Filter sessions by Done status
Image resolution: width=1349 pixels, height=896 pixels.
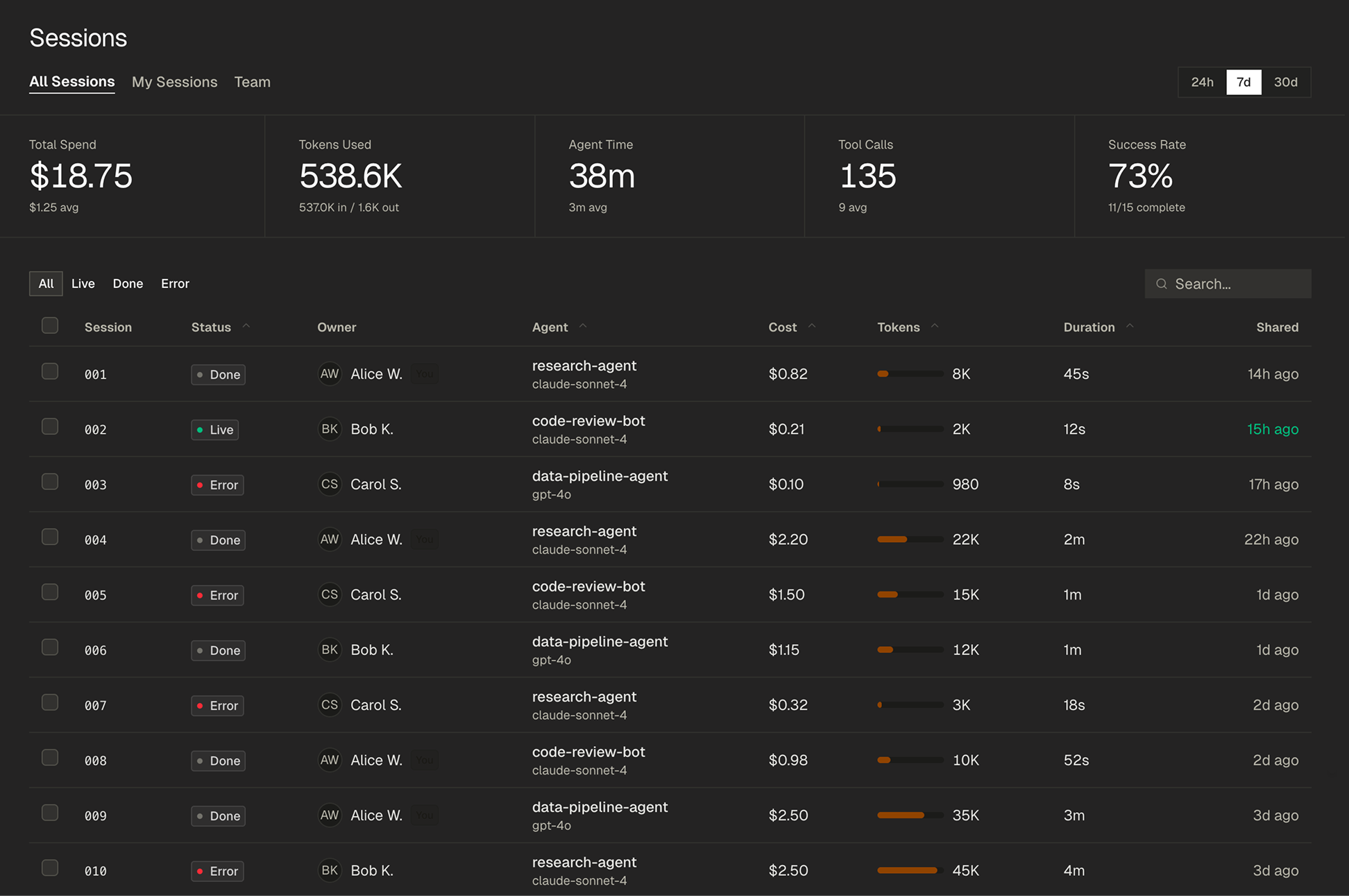pyautogui.click(x=128, y=284)
